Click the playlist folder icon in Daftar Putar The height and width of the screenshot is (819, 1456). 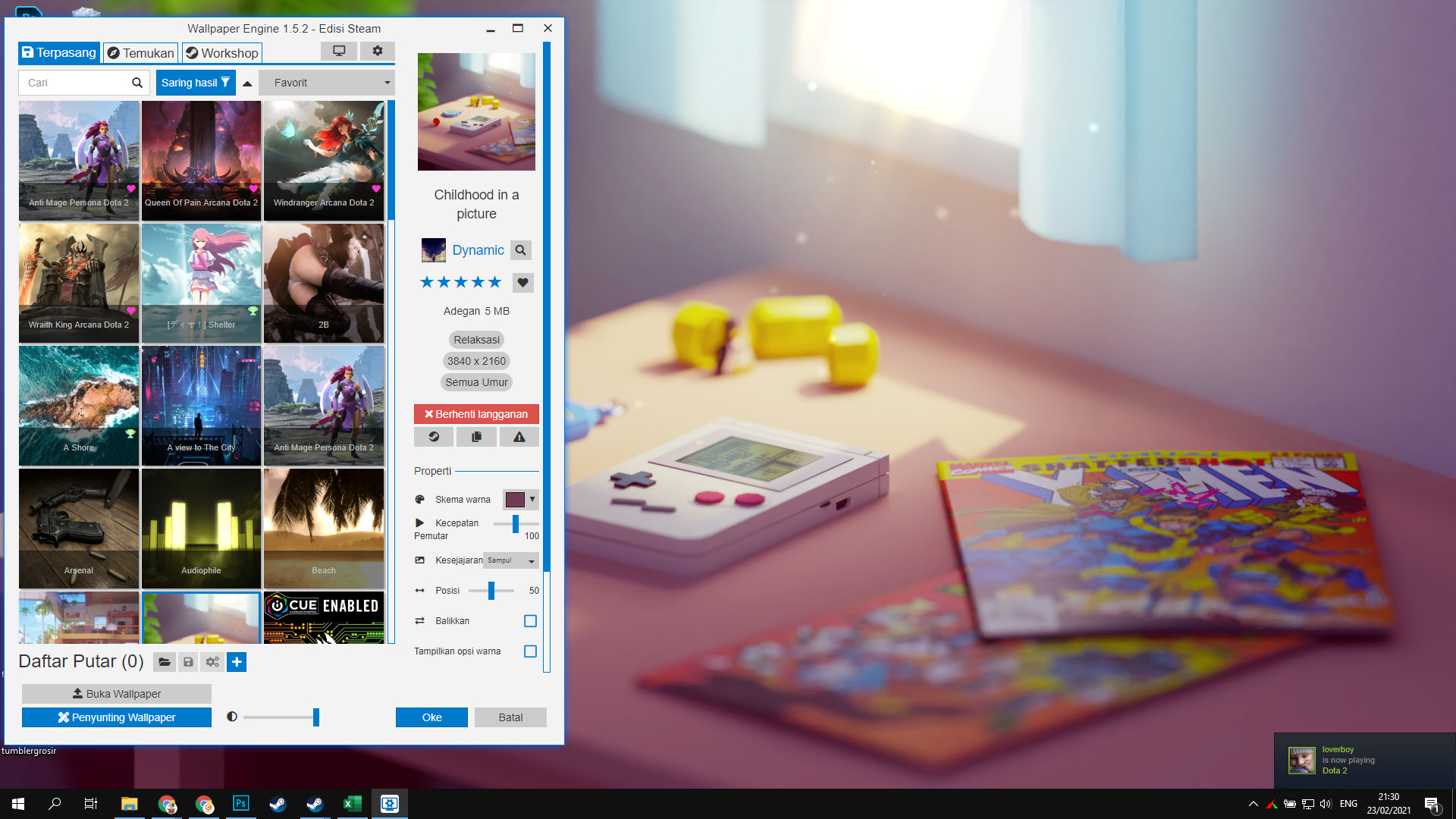click(x=164, y=661)
